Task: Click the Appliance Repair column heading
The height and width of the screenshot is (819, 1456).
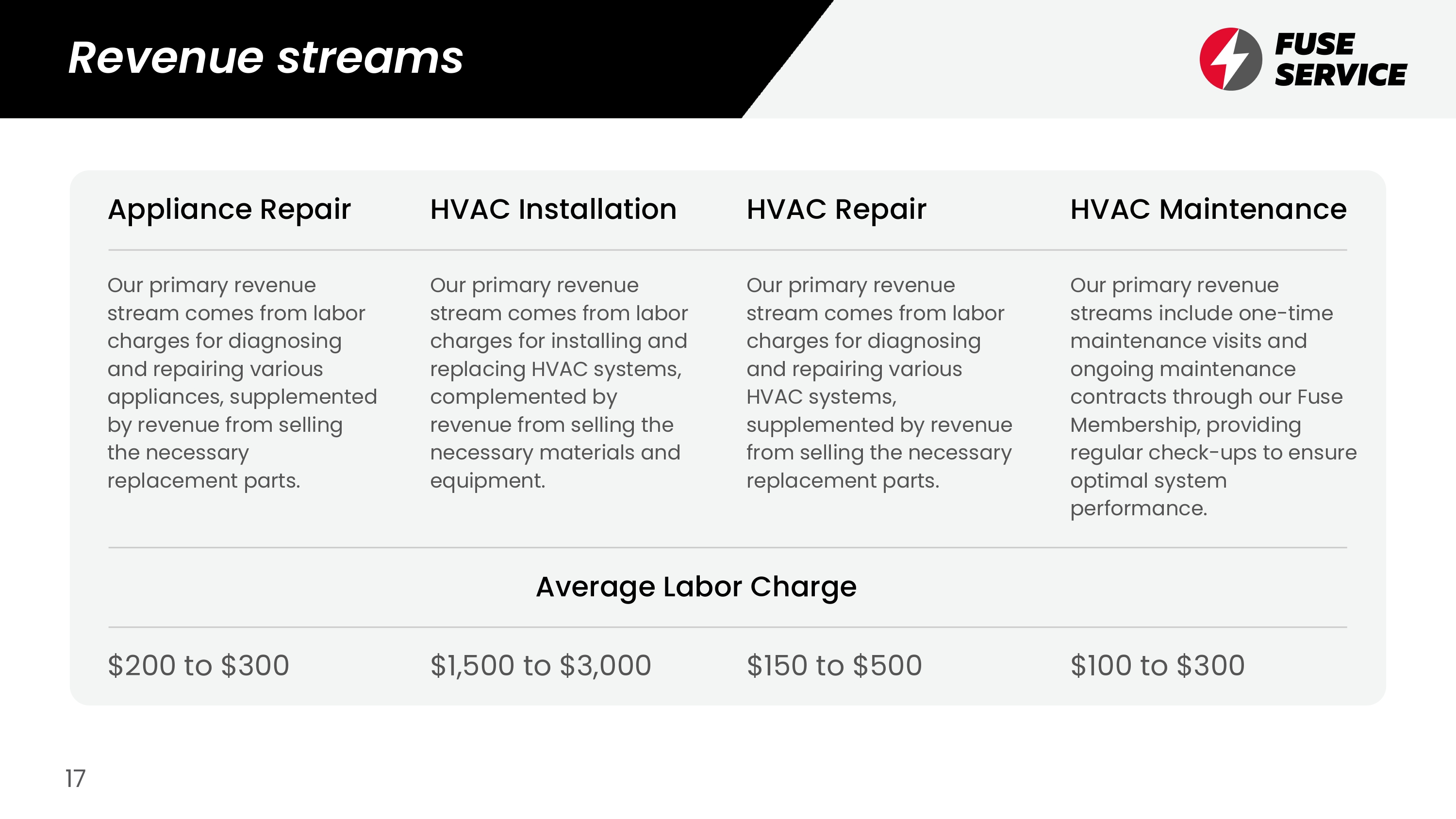Action: pyautogui.click(x=229, y=209)
